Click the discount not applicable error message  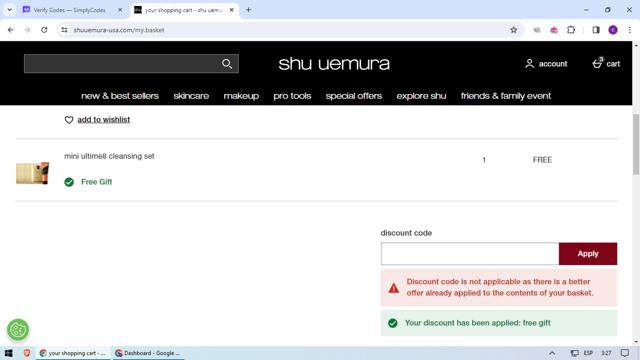click(499, 287)
